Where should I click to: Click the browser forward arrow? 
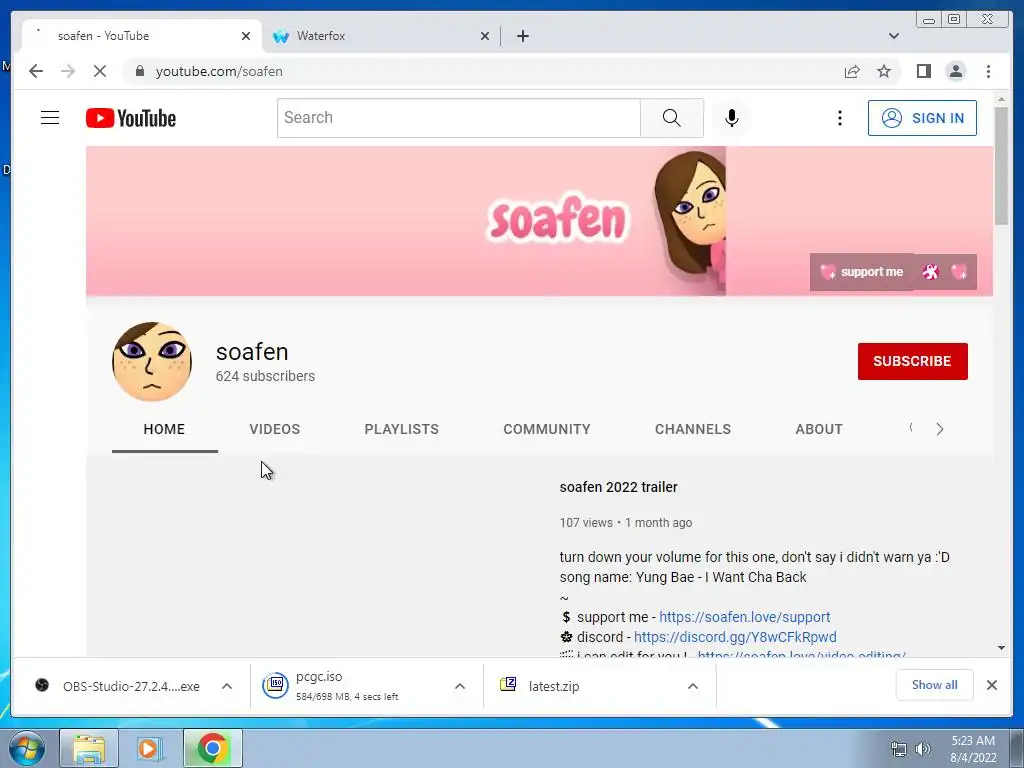pos(68,71)
